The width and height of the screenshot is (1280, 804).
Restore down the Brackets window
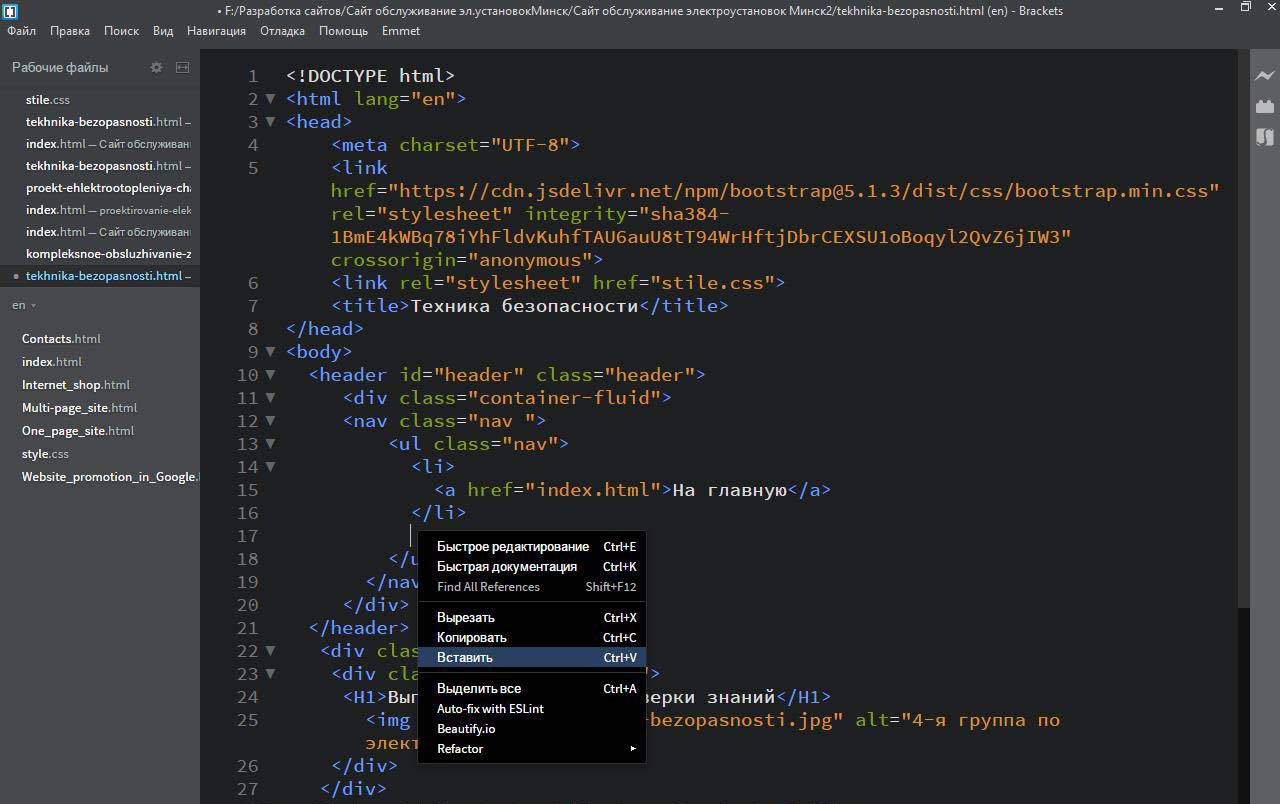coord(1245,8)
